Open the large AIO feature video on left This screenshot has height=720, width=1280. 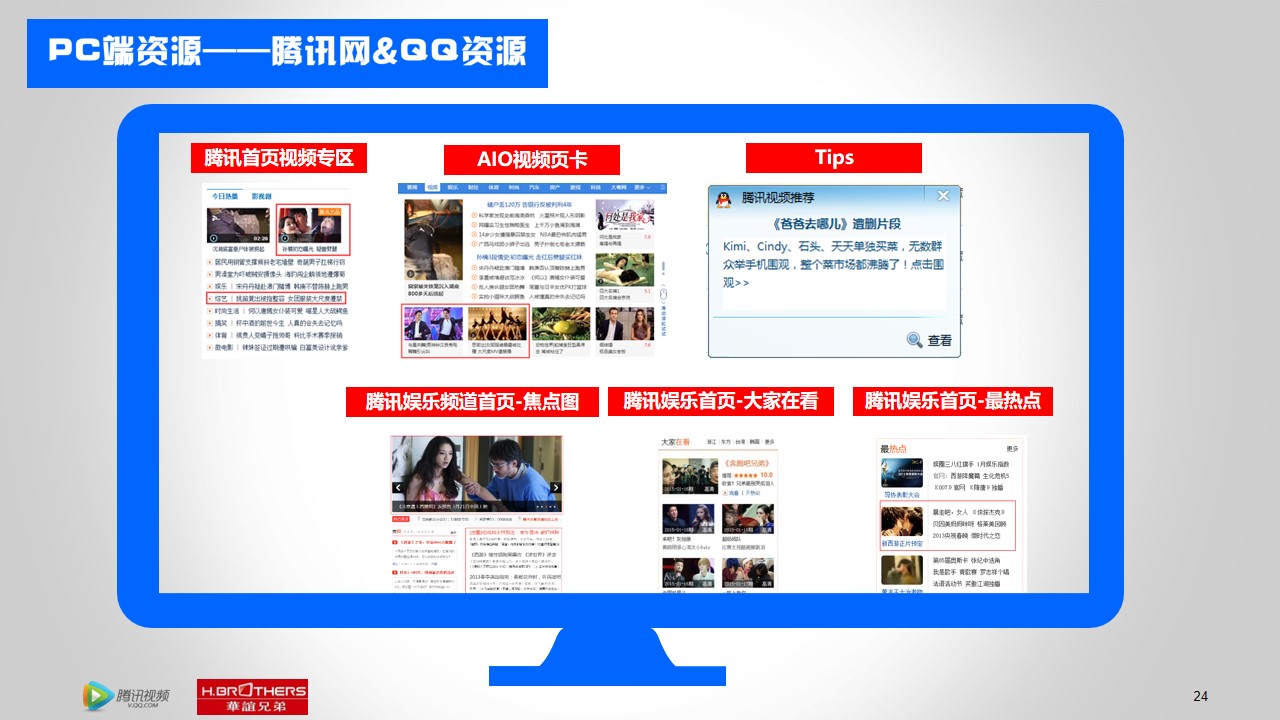pos(433,239)
